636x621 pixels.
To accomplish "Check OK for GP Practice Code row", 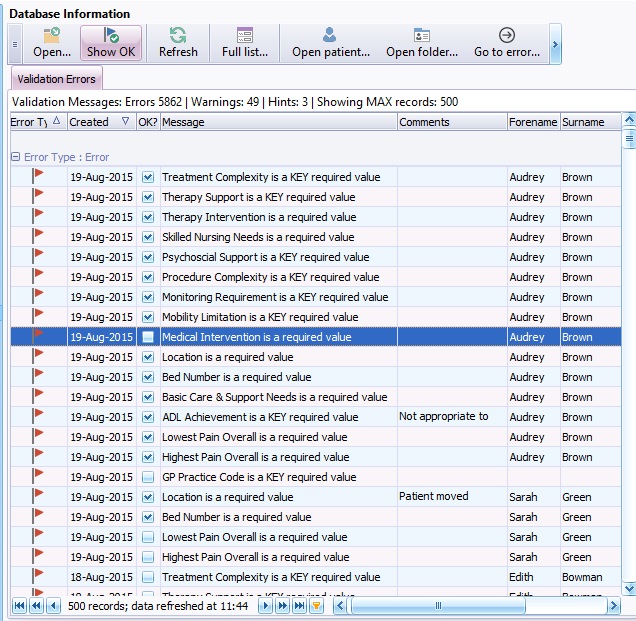I will click(x=148, y=478).
